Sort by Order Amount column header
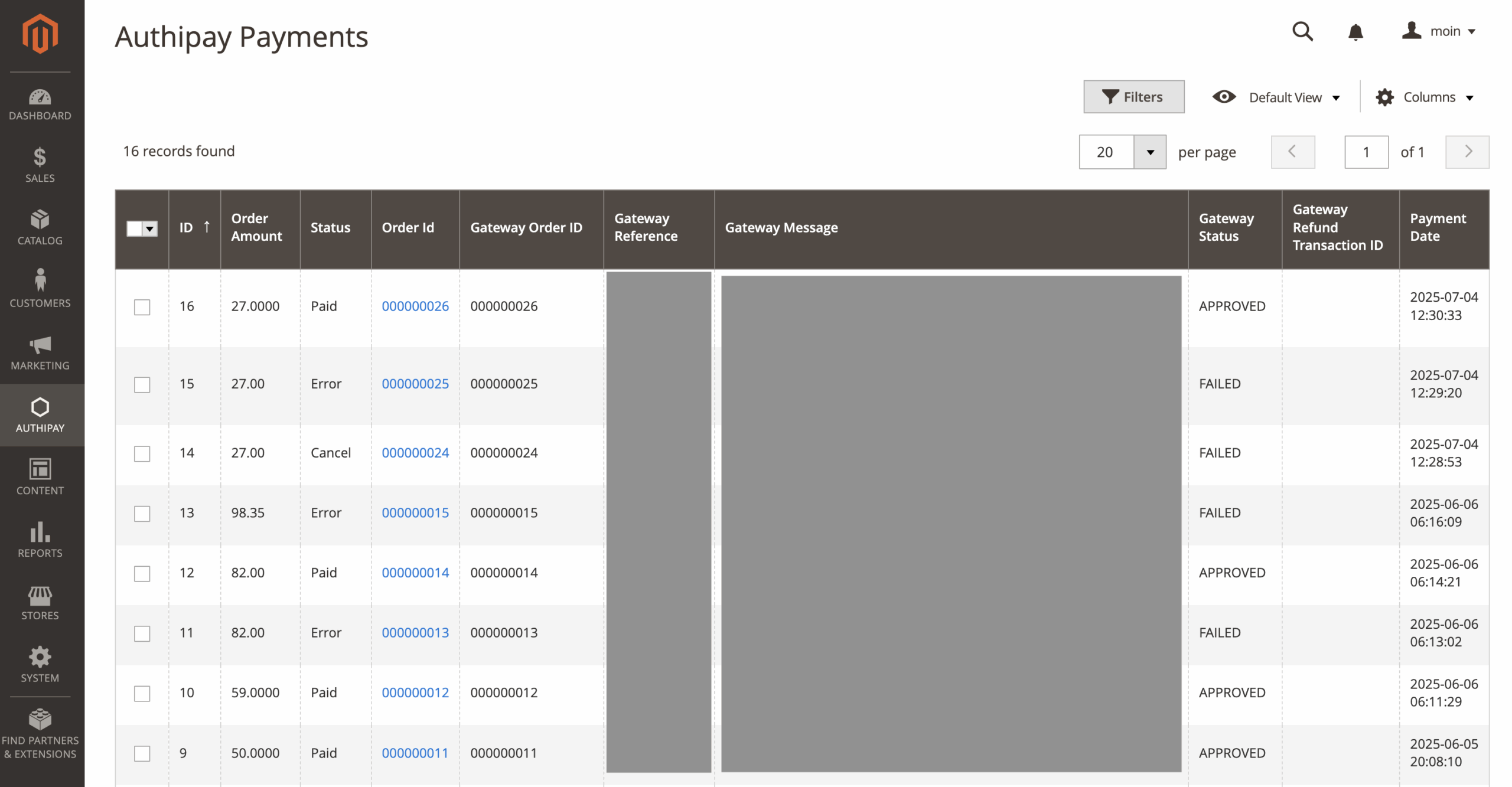Image resolution: width=1512 pixels, height=787 pixels. coord(260,228)
